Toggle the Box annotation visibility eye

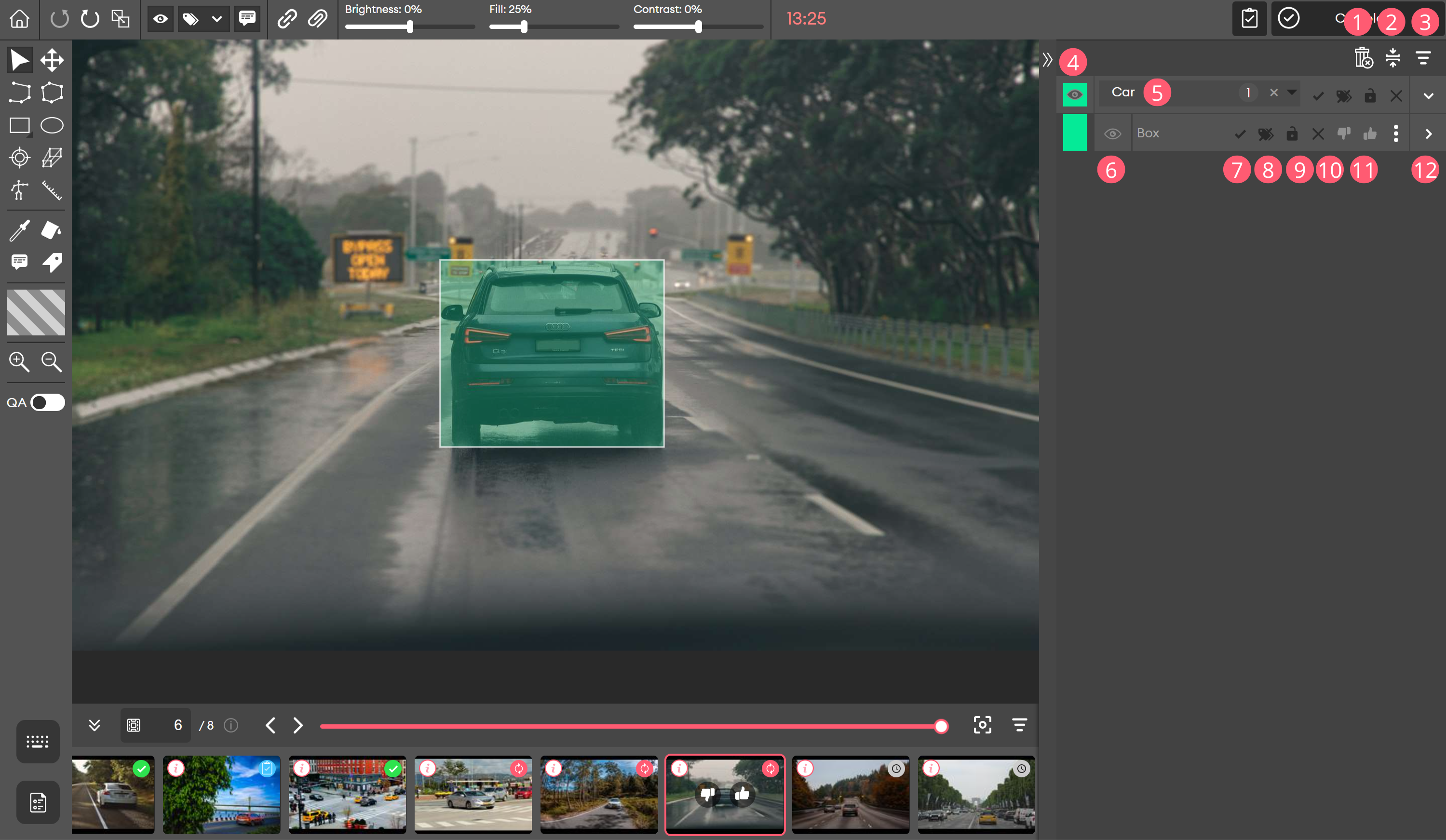(1113, 133)
